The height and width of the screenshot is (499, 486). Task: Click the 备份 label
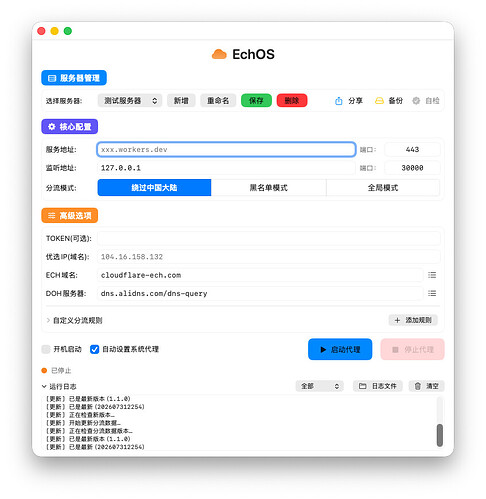pyautogui.click(x=396, y=101)
